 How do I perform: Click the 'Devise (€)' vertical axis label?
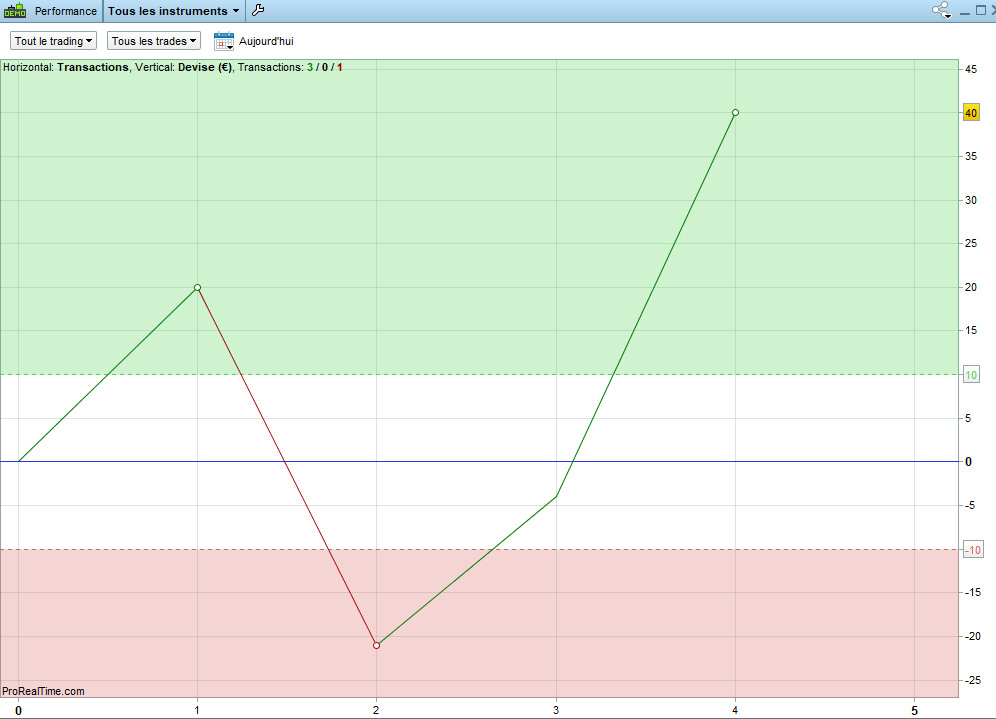point(205,67)
